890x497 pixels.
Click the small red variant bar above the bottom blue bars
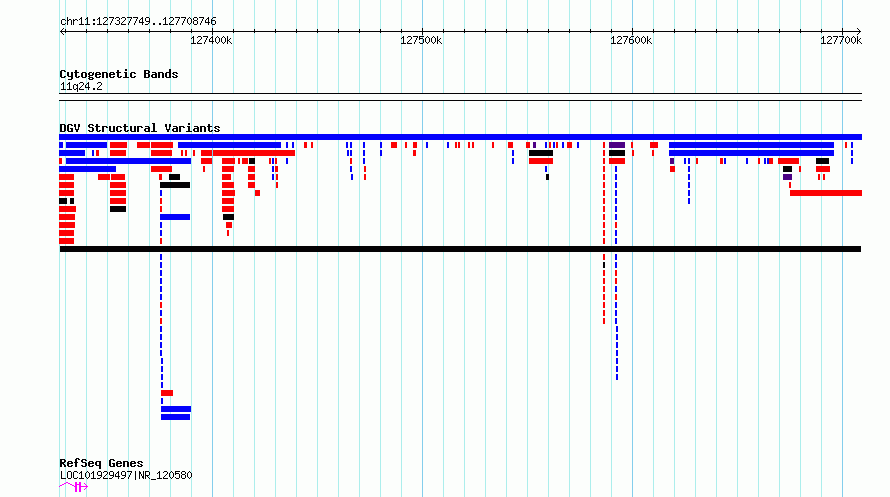click(167, 393)
